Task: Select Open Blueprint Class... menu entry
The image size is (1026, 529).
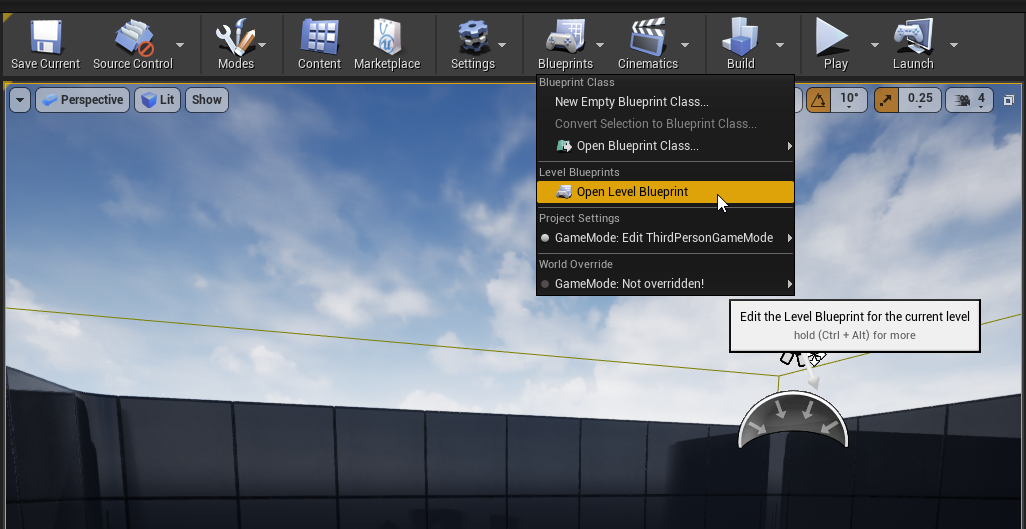Action: pos(665,146)
